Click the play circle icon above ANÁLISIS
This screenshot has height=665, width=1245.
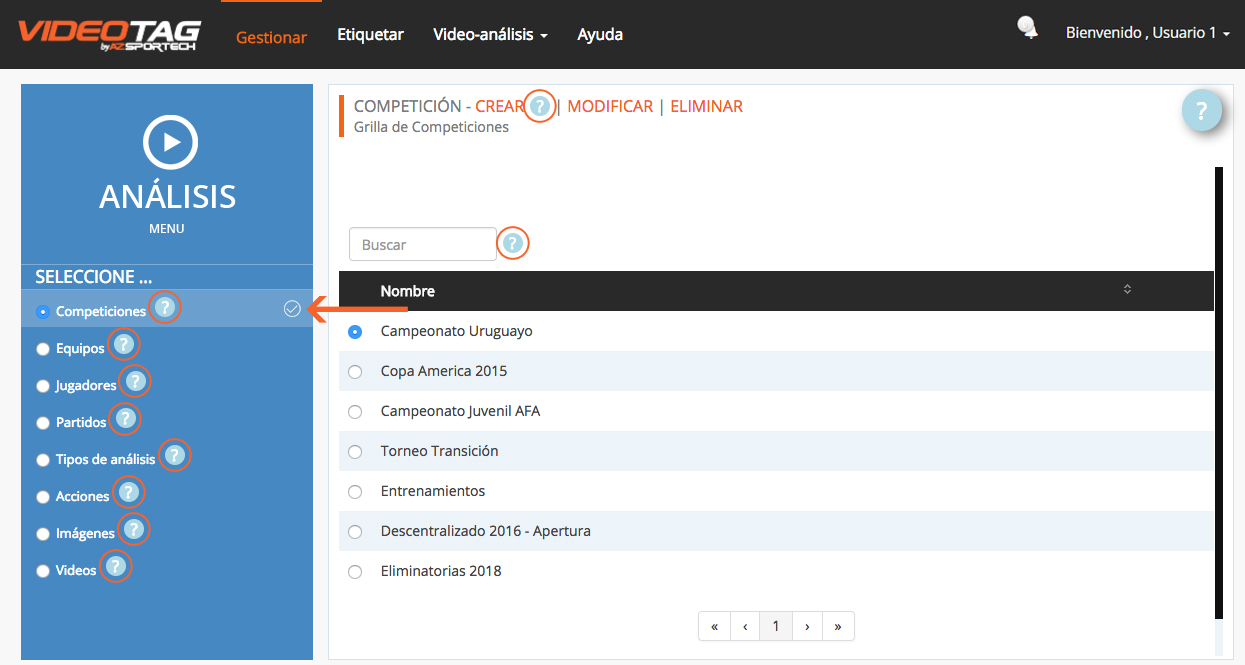(x=171, y=142)
